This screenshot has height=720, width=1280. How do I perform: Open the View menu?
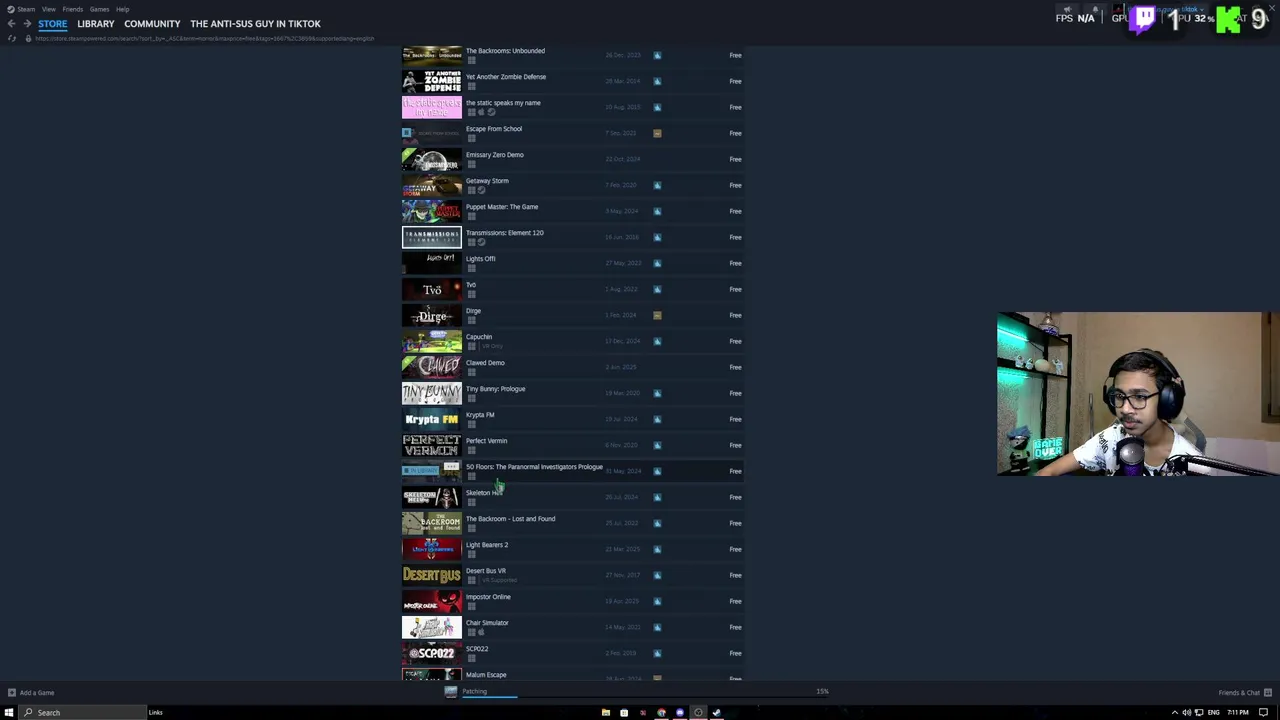(x=48, y=9)
